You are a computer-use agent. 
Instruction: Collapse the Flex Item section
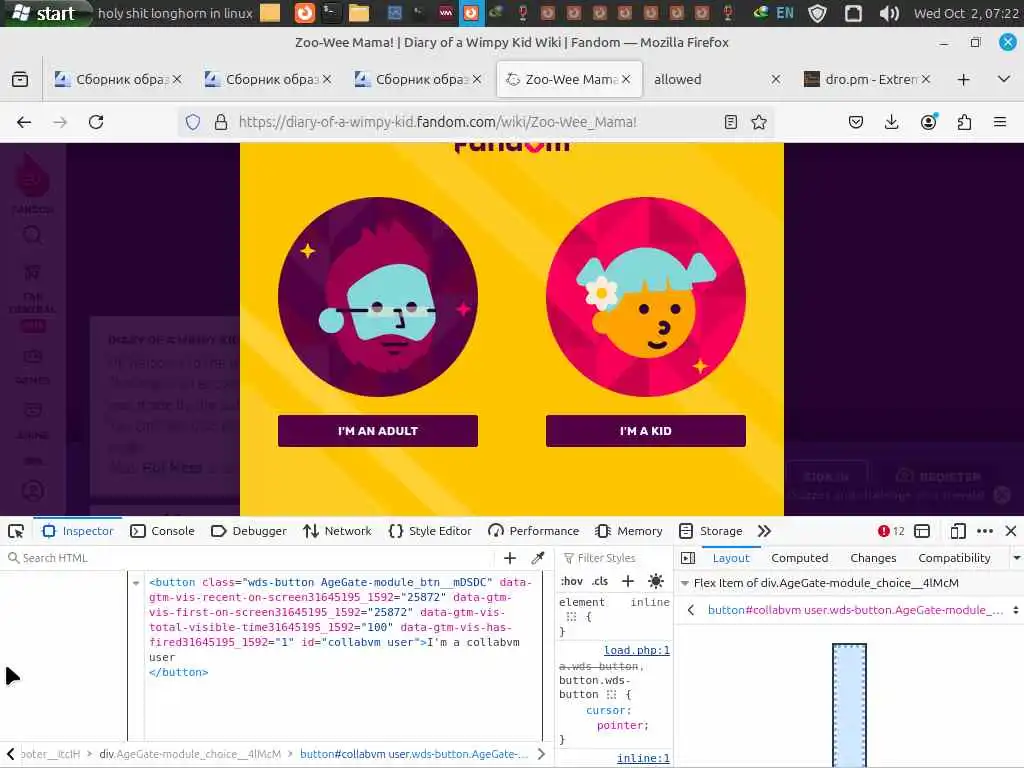tap(685, 583)
